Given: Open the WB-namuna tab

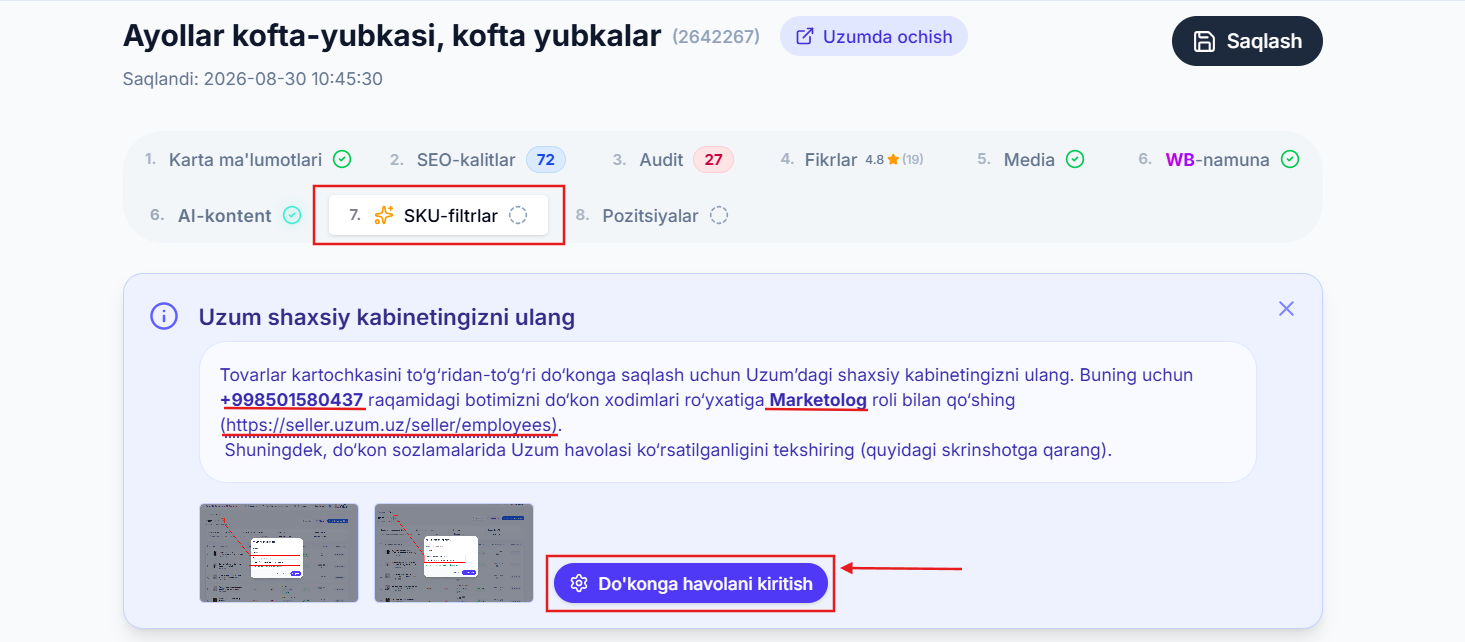Looking at the screenshot, I should 1218,159.
